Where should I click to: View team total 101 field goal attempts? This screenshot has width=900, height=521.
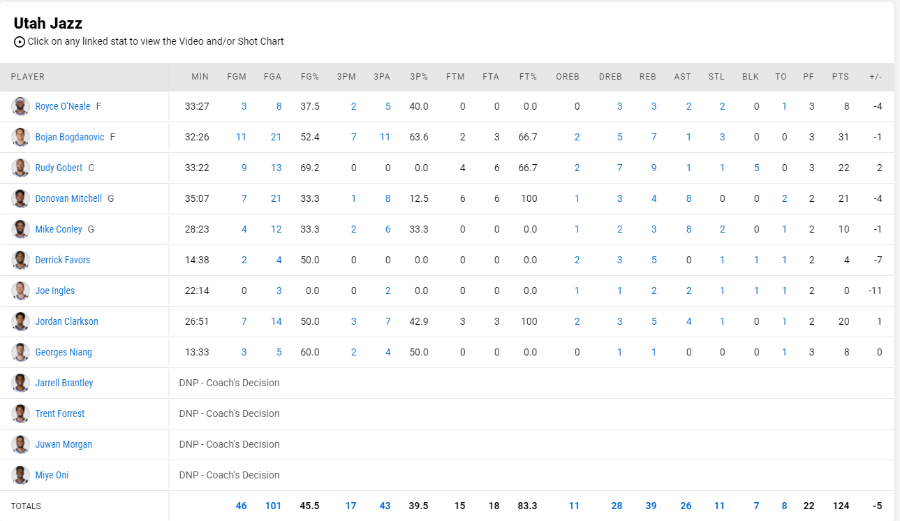[273, 506]
